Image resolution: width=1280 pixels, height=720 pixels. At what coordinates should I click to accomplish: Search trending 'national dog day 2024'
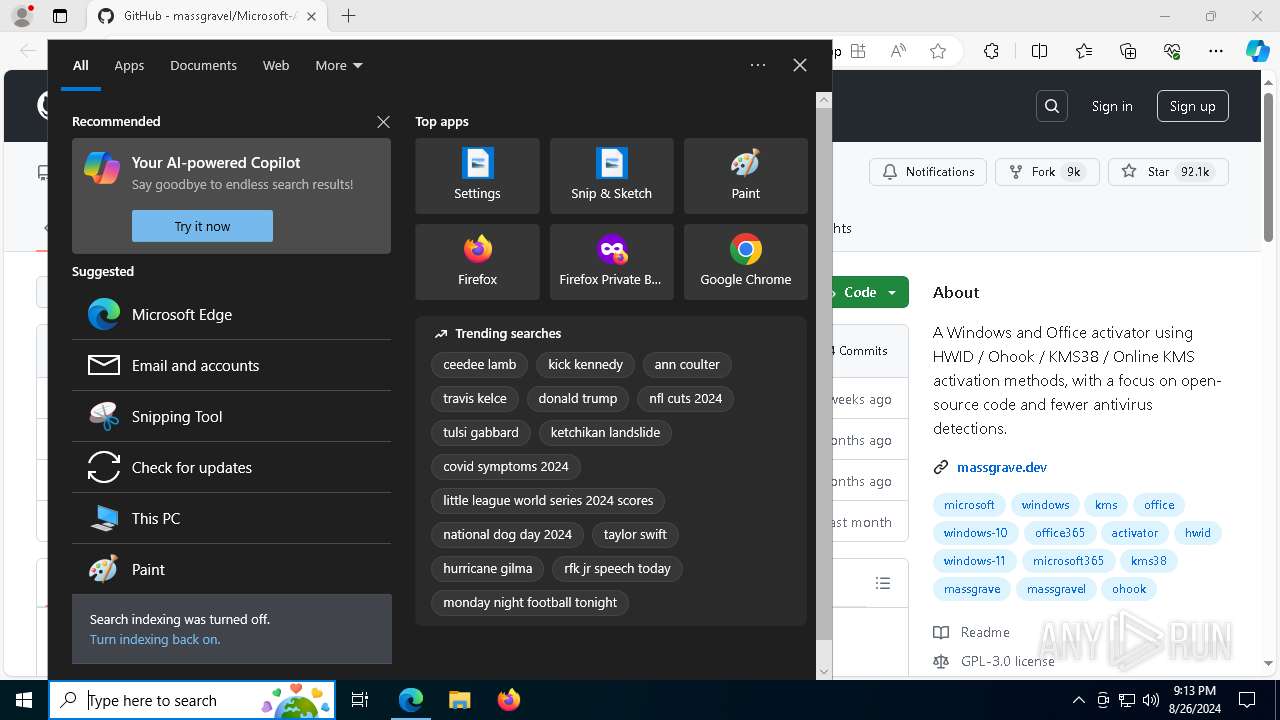point(508,534)
